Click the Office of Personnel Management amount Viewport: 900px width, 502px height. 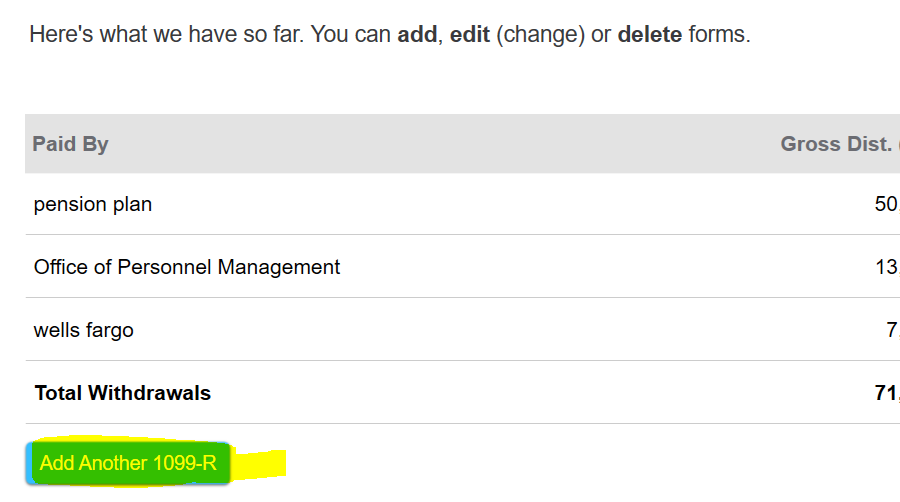click(887, 267)
